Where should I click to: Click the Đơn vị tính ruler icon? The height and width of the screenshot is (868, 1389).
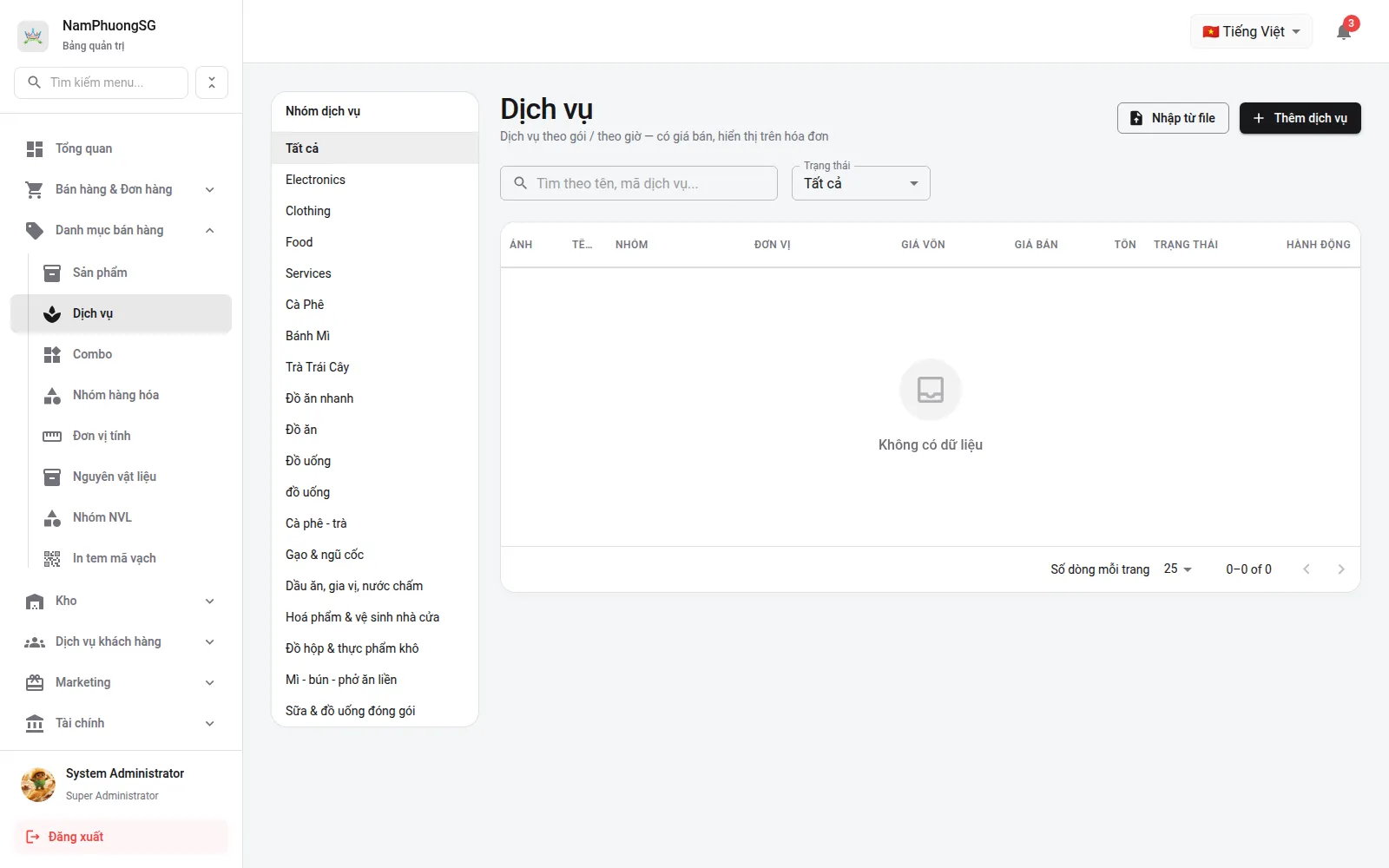(x=52, y=437)
